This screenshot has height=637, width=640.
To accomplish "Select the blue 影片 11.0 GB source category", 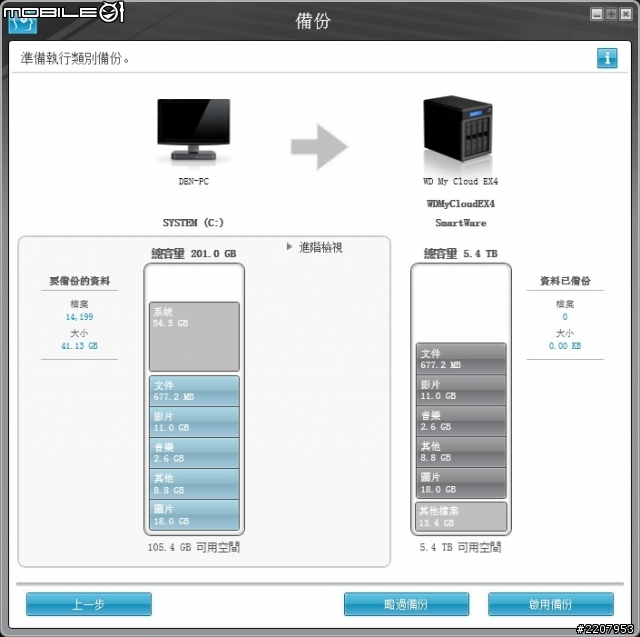I will pyautogui.click(x=194, y=422).
